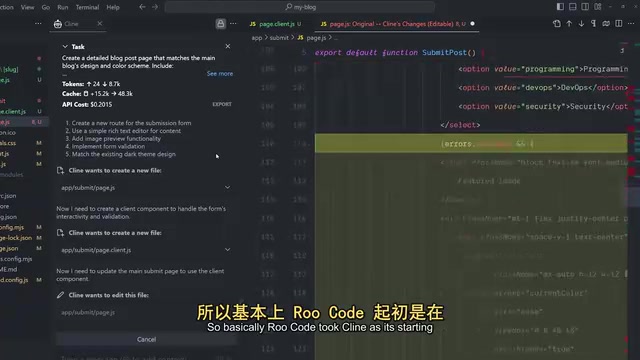Open Customize Layout icon
The height and width of the screenshot is (360, 640).
click(x=598, y=7)
